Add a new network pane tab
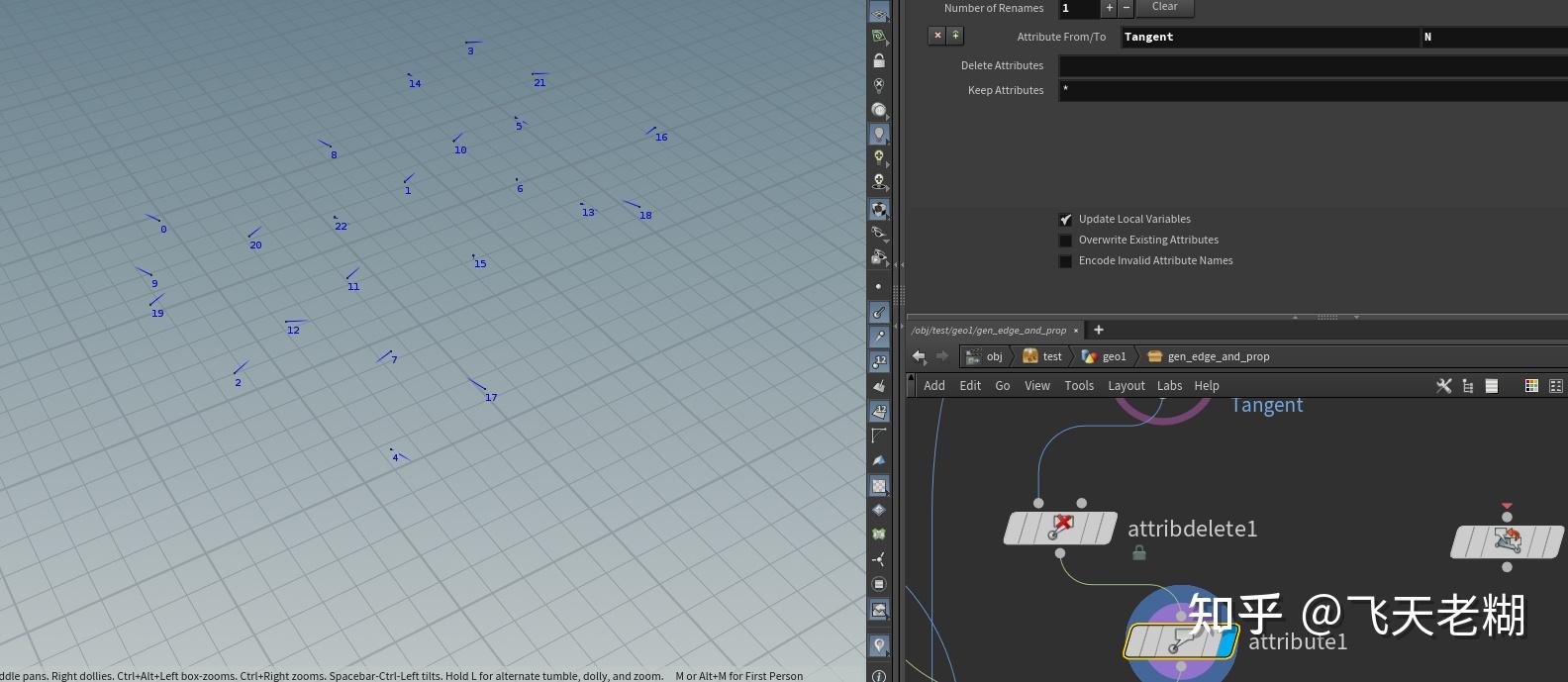1568x682 pixels. click(1098, 330)
